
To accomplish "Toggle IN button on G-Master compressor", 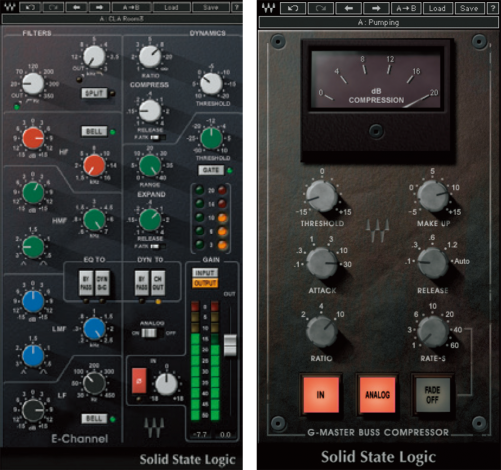I will click(320, 395).
